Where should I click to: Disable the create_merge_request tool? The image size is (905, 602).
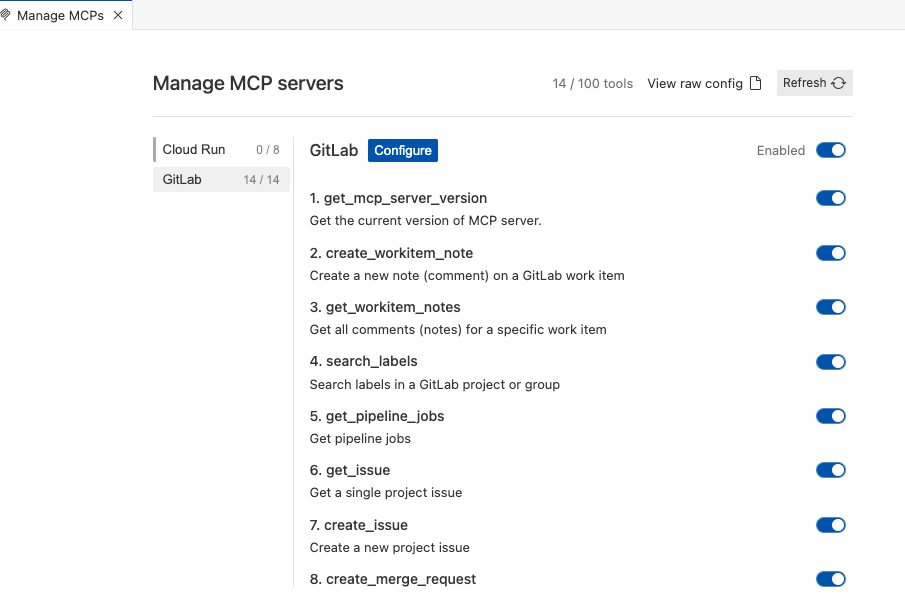click(830, 579)
